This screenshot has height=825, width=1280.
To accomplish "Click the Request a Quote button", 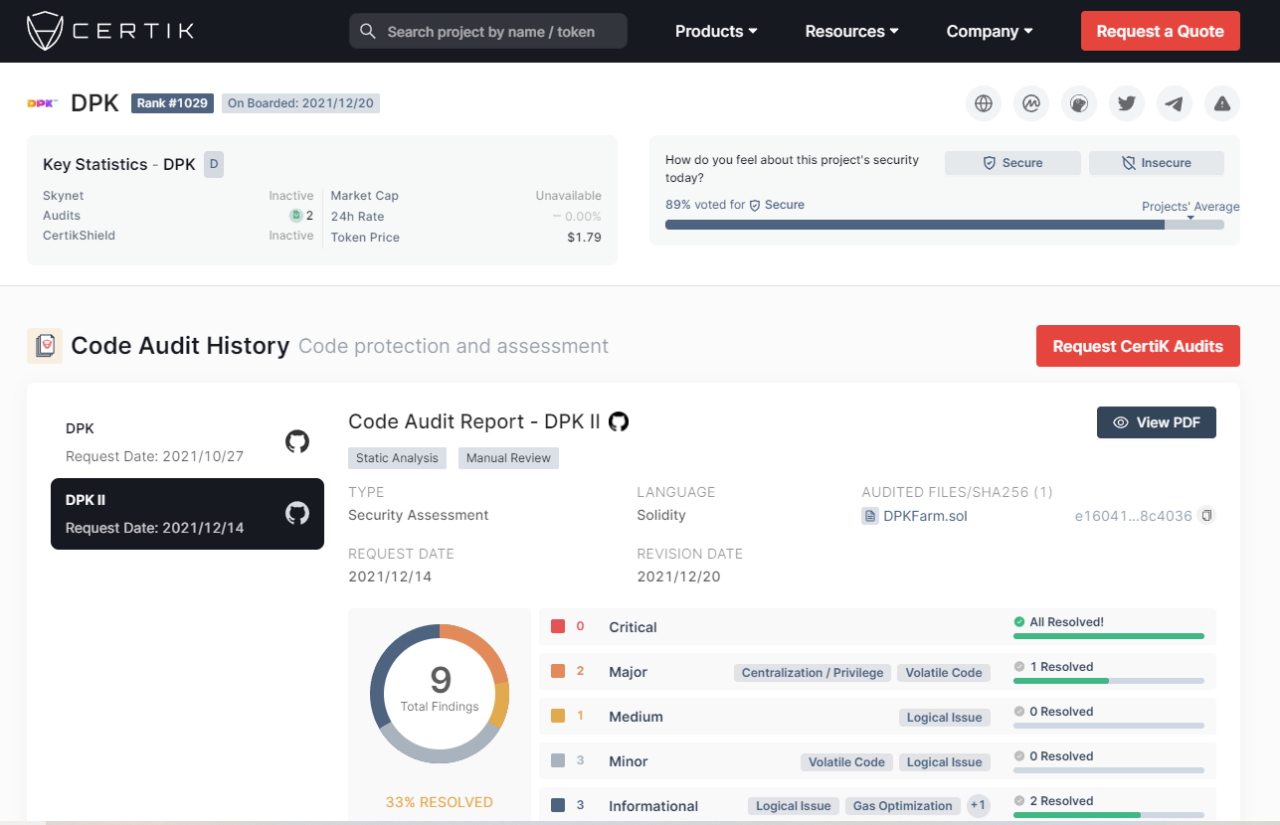I will [1160, 31].
